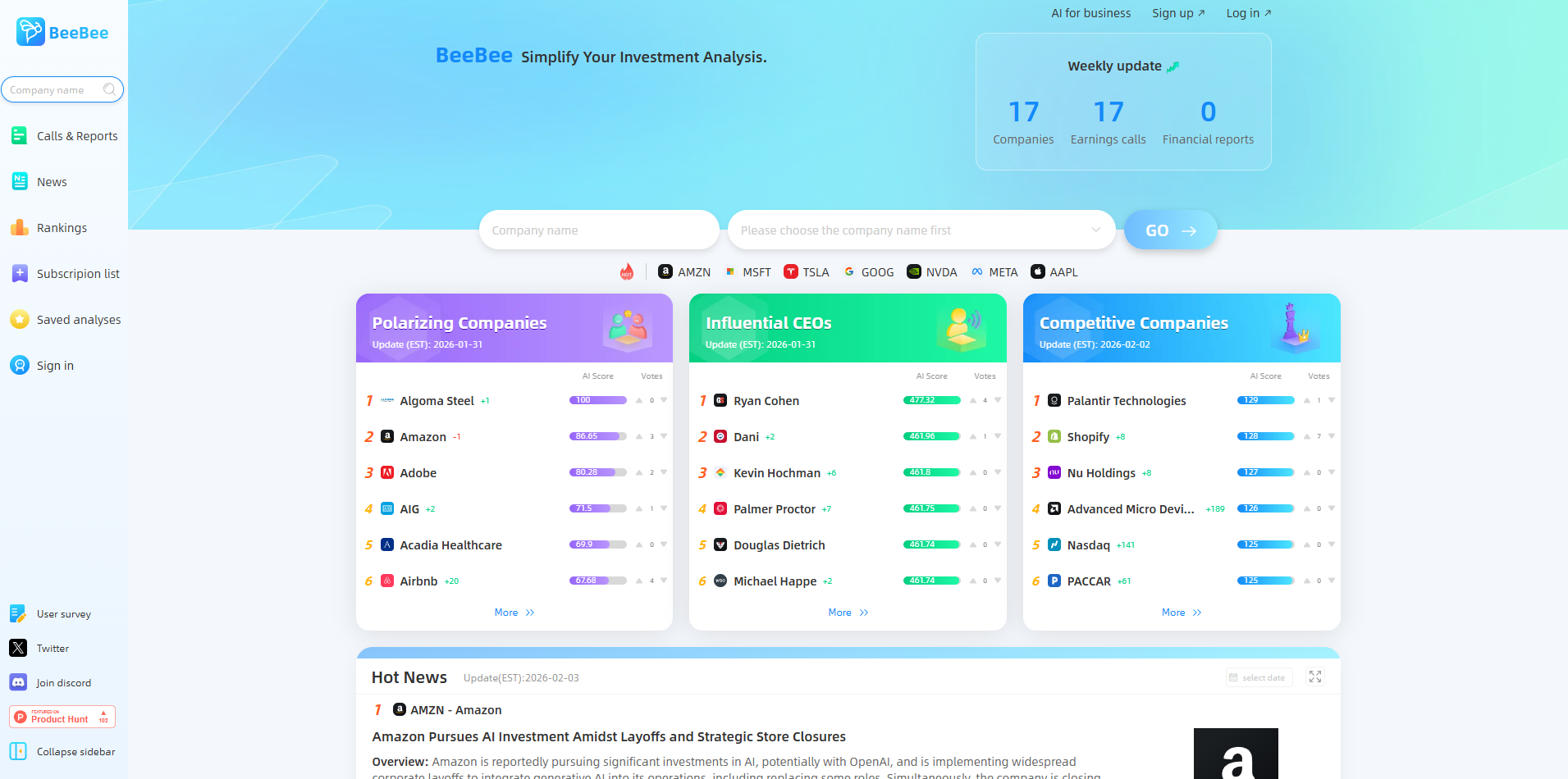
Task: Open Amazon Pursues AI Investment headline
Action: pyautogui.click(x=609, y=736)
